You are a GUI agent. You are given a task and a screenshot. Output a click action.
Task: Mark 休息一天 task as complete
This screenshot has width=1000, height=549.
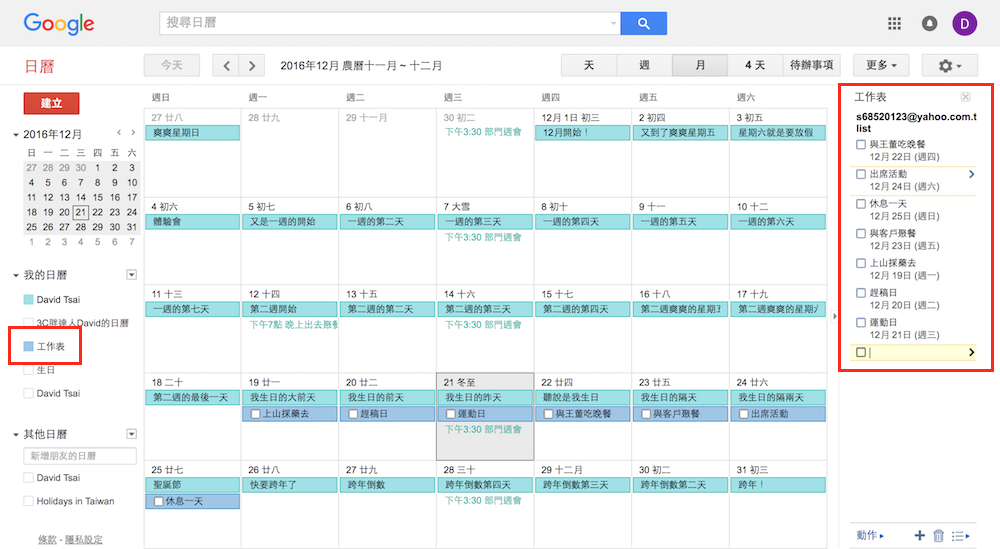[861, 204]
